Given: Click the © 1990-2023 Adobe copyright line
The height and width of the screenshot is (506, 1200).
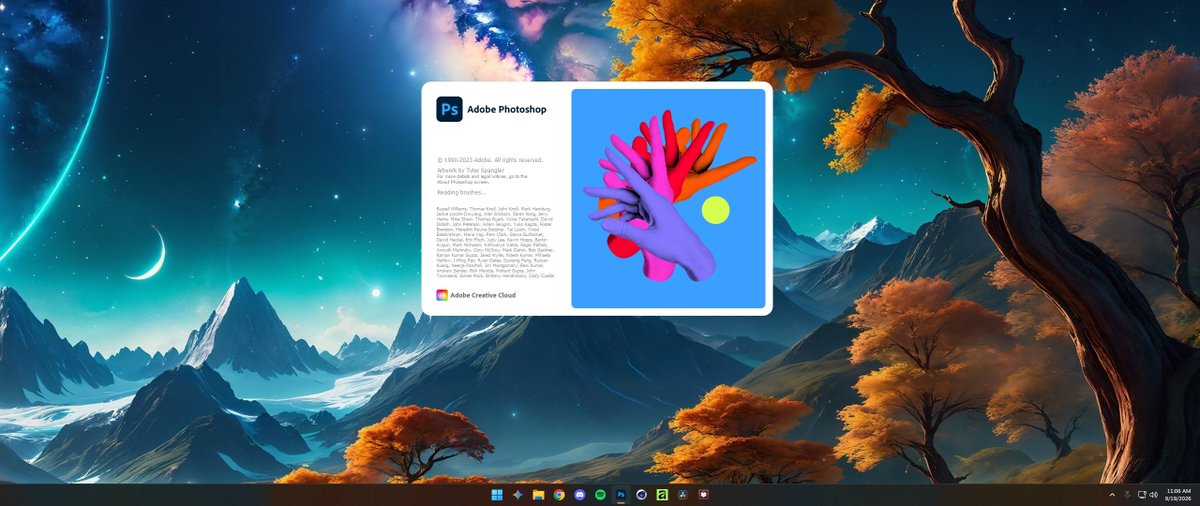Looking at the screenshot, I should [x=490, y=160].
